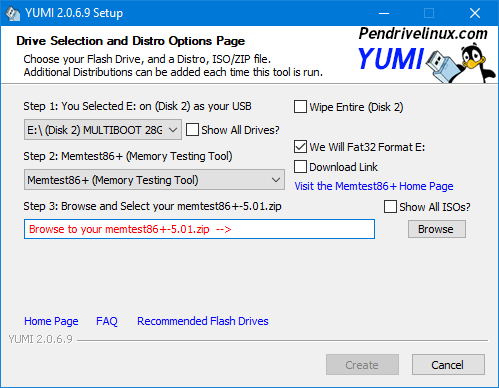Click the Cancel button

click(448, 365)
